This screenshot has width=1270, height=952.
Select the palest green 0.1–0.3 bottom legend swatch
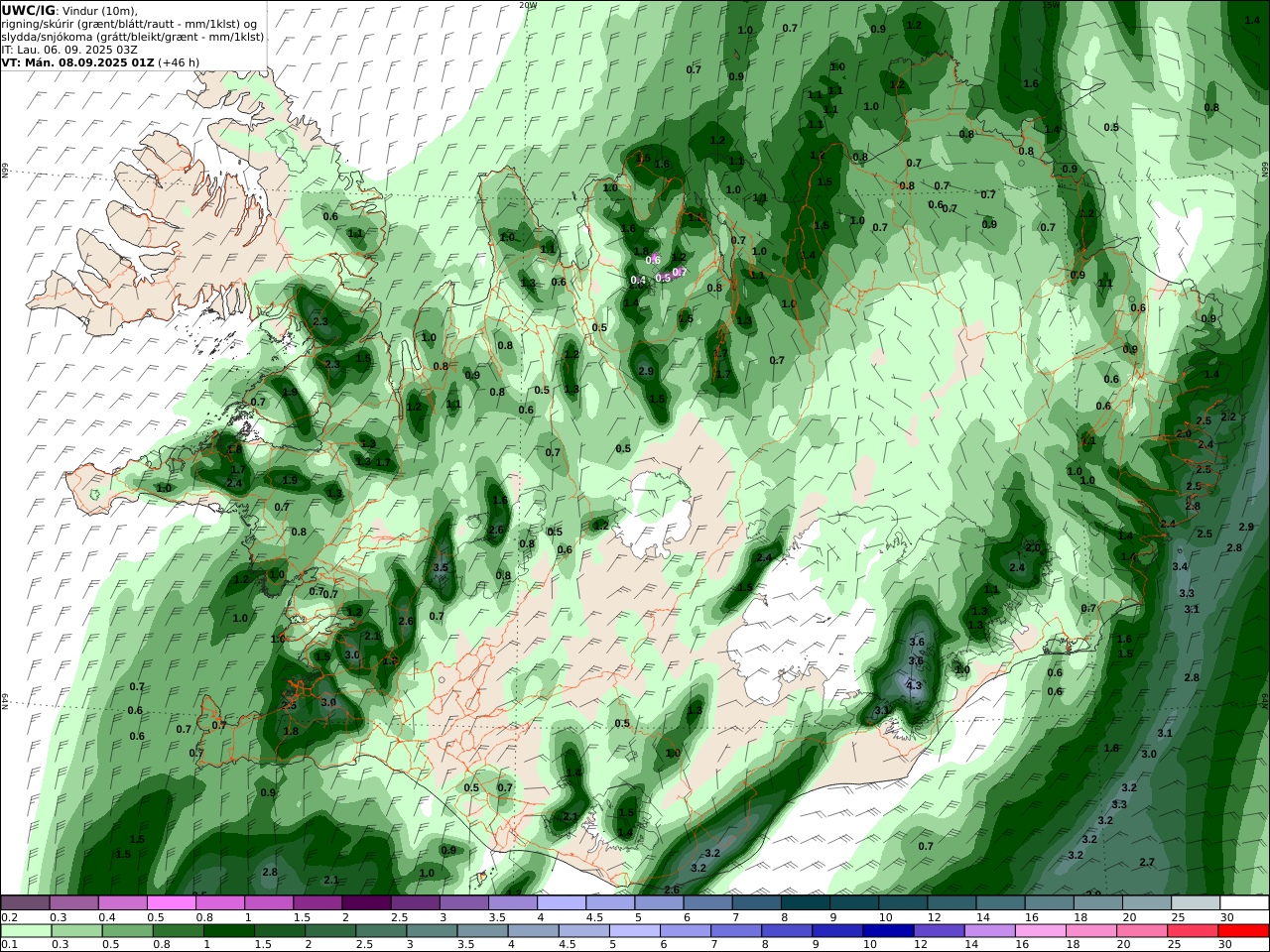click(x=27, y=931)
